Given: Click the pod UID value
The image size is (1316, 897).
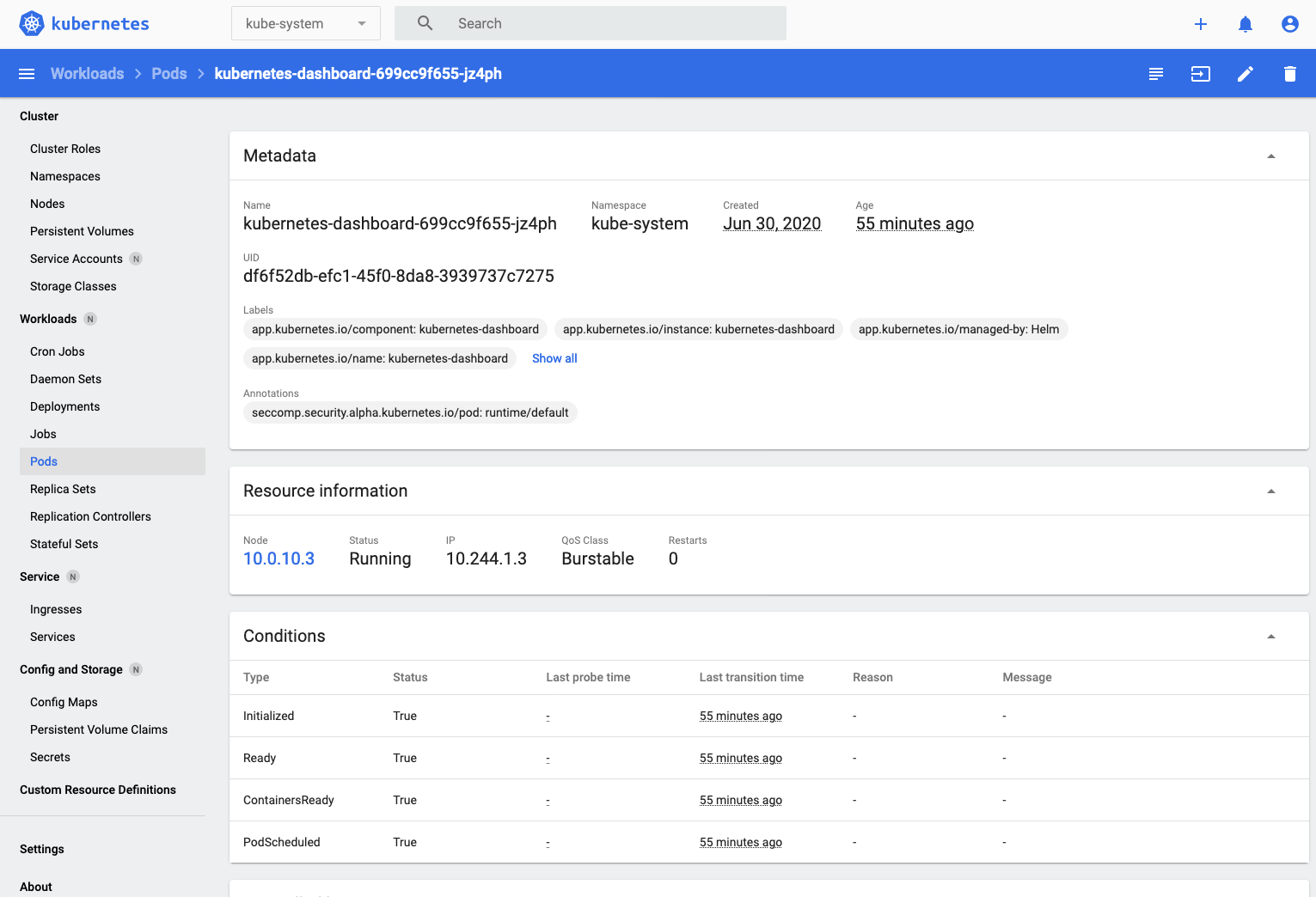Looking at the screenshot, I should pos(399,276).
